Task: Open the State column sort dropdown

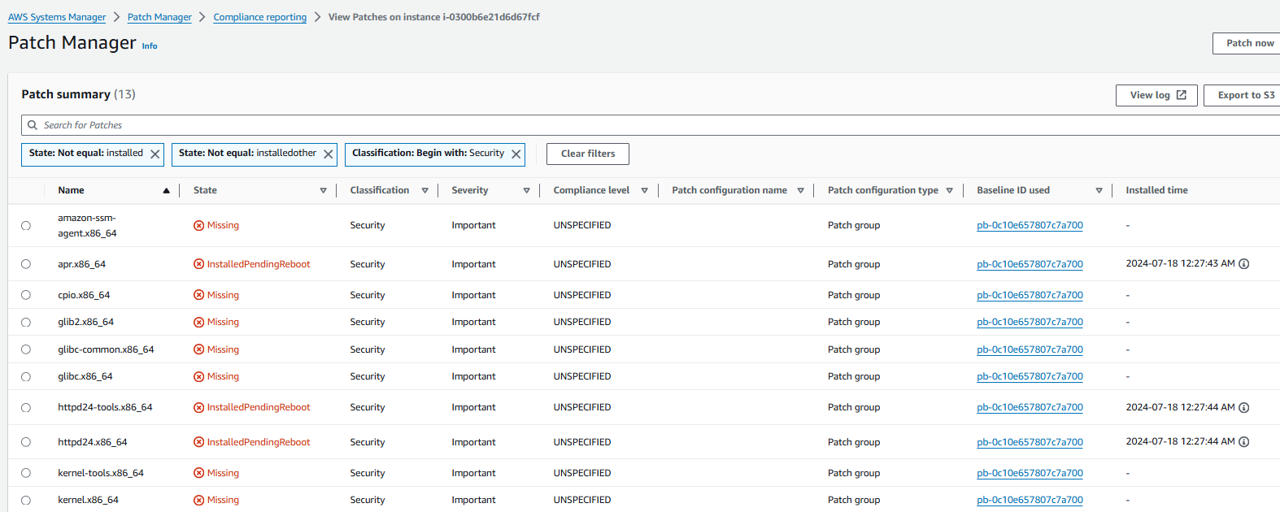Action: [x=323, y=191]
